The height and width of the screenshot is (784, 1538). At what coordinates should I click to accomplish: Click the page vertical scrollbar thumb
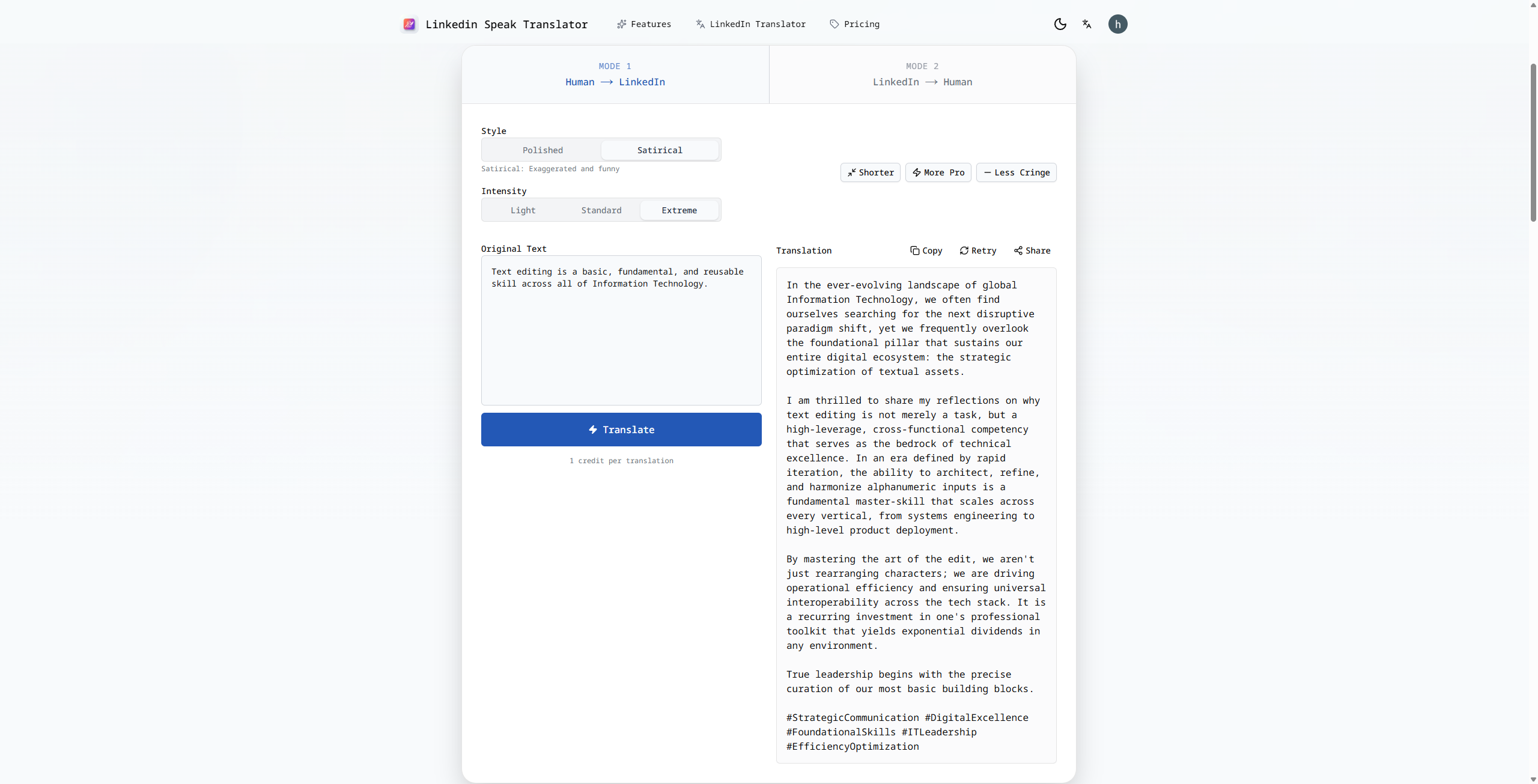tap(1533, 142)
